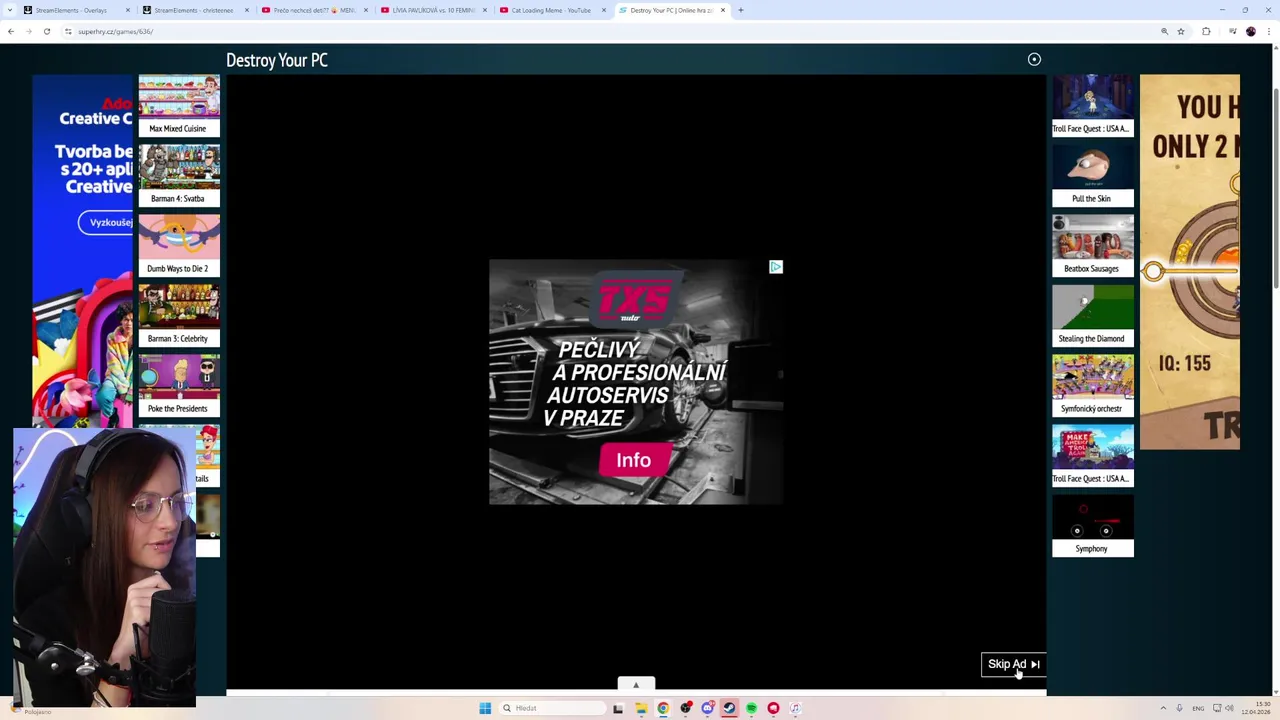
Task: Select the Beatbox Sausages game
Action: tap(1093, 245)
